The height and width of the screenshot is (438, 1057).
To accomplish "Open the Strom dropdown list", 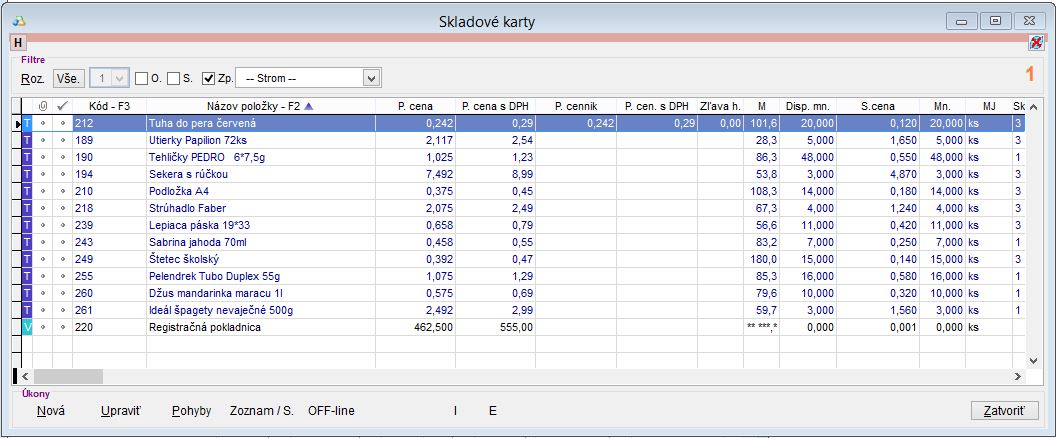I will (x=371, y=78).
